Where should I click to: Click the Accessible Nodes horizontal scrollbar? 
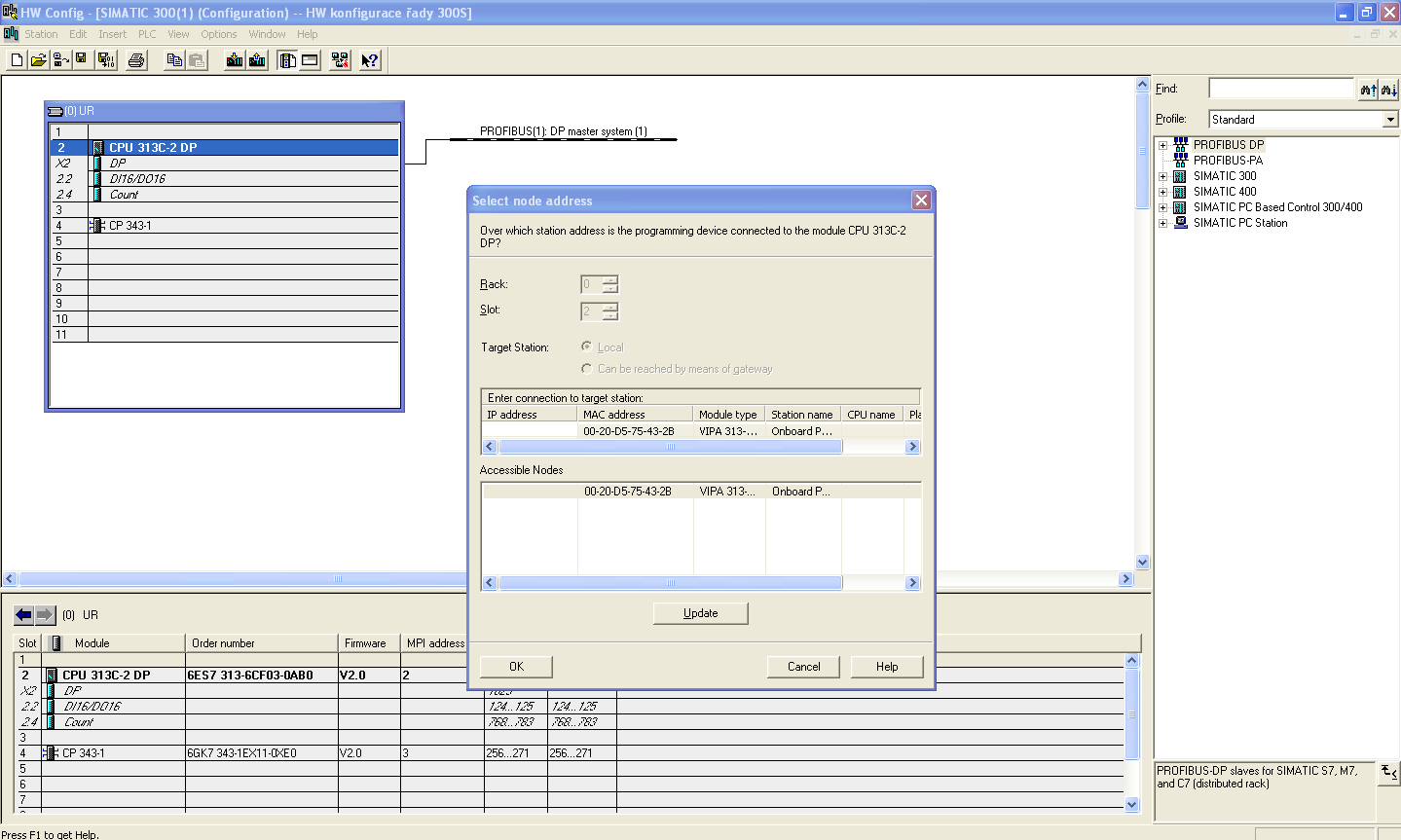(x=701, y=583)
